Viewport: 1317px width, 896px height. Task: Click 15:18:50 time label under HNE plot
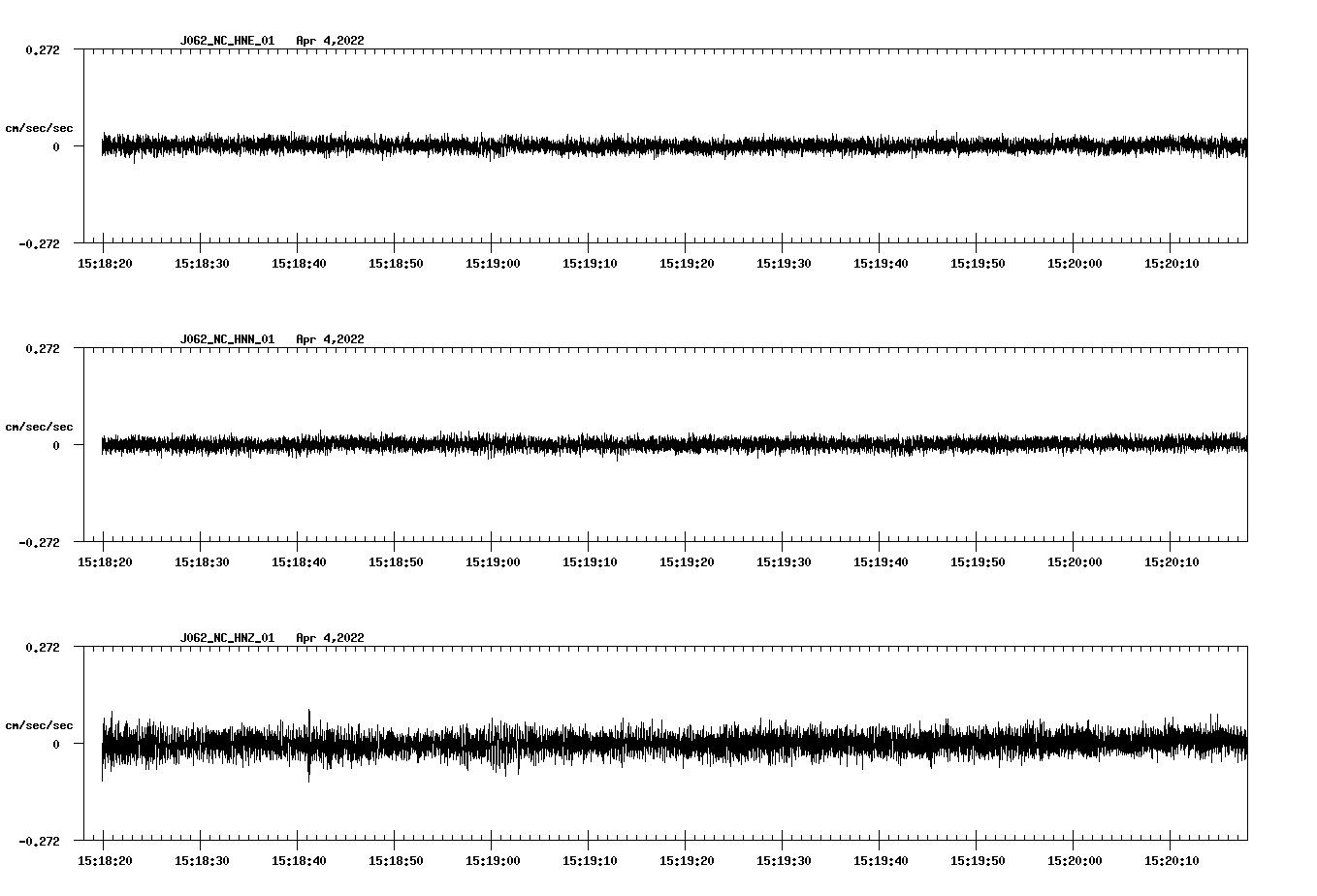396,264
